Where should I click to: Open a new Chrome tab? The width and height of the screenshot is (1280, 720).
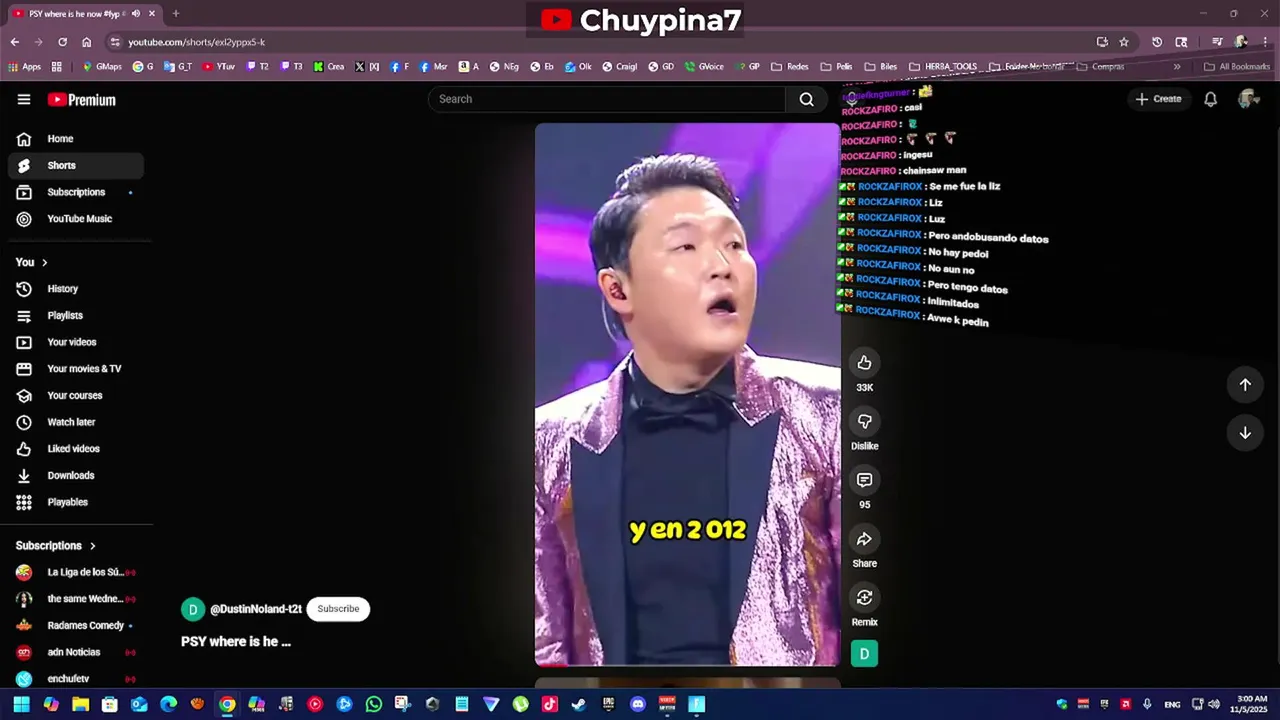175,14
